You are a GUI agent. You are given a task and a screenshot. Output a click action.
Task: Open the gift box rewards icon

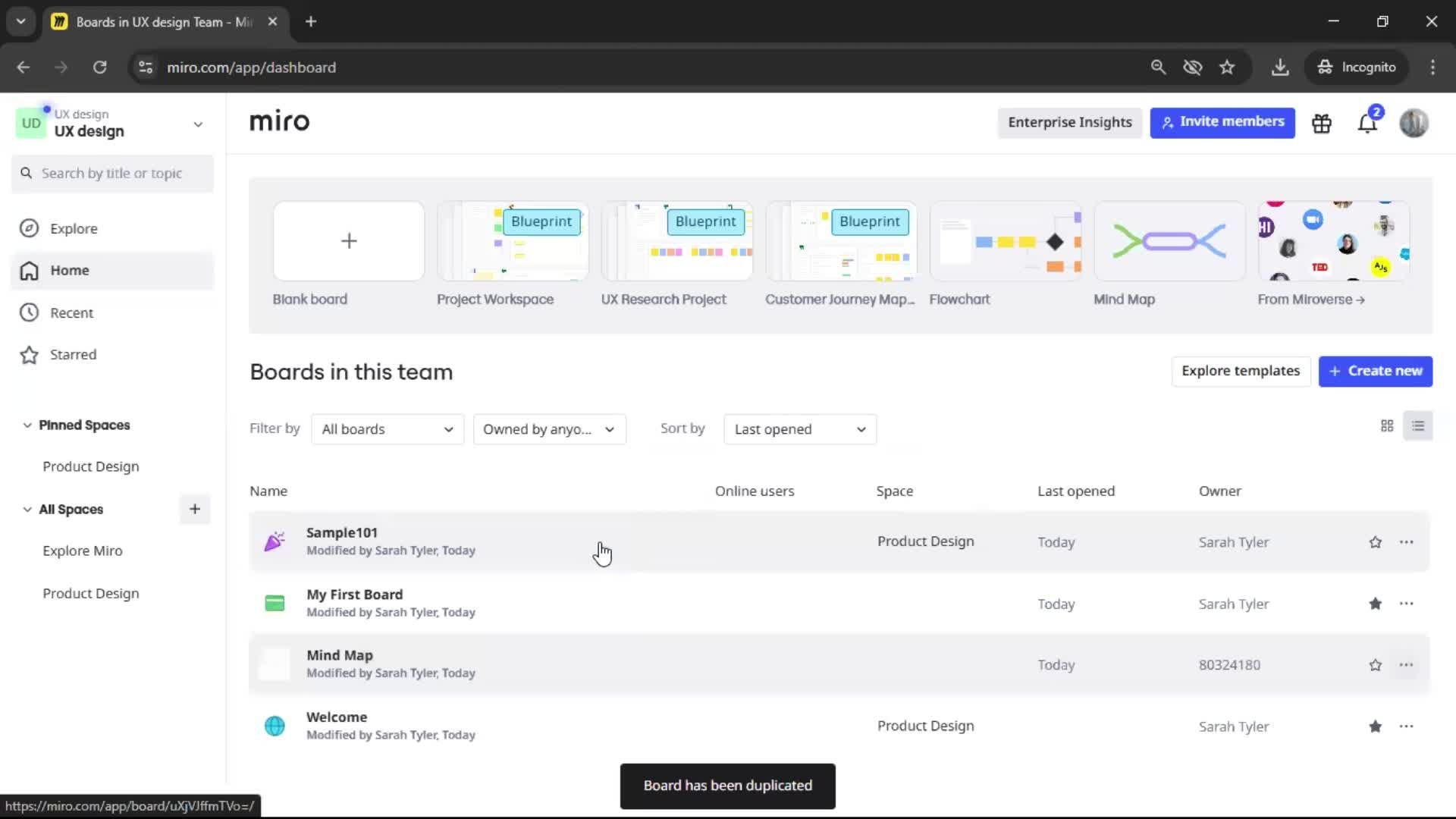1322,123
